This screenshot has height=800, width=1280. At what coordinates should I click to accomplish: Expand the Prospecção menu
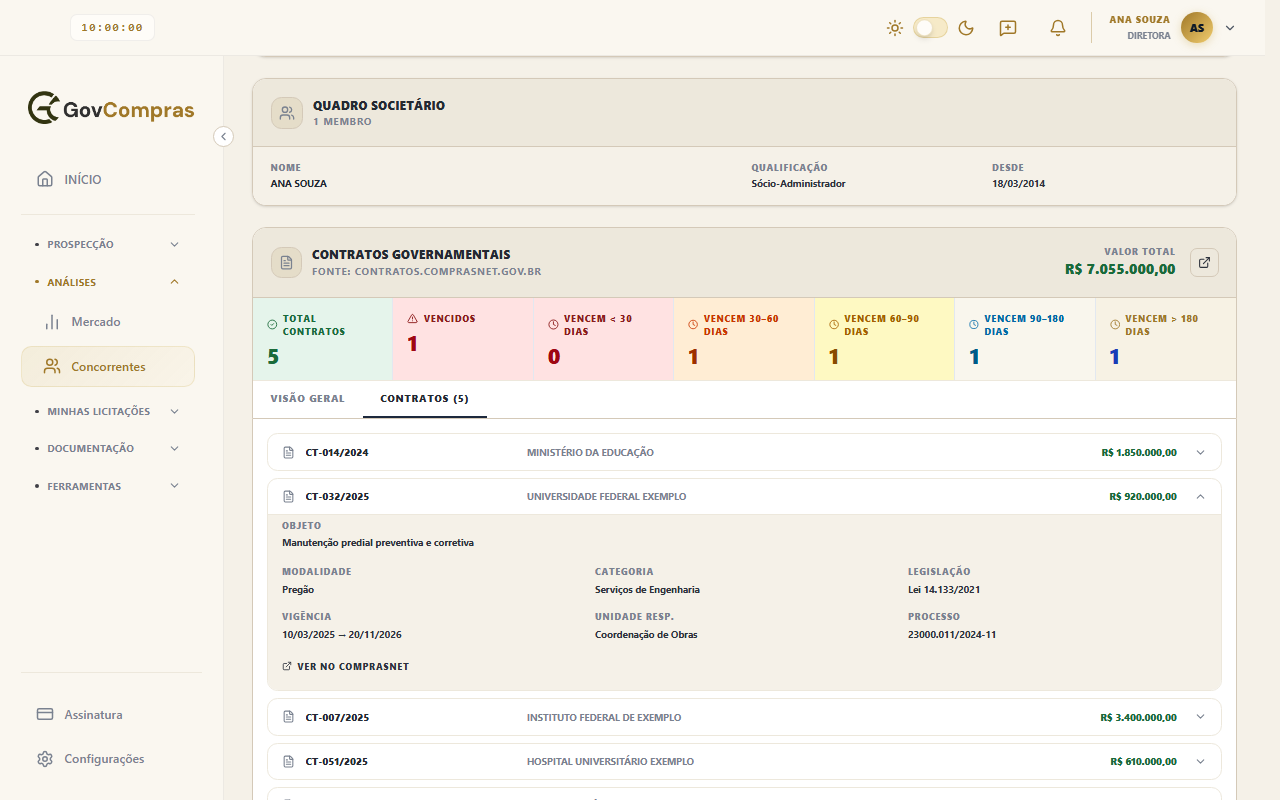(108, 244)
